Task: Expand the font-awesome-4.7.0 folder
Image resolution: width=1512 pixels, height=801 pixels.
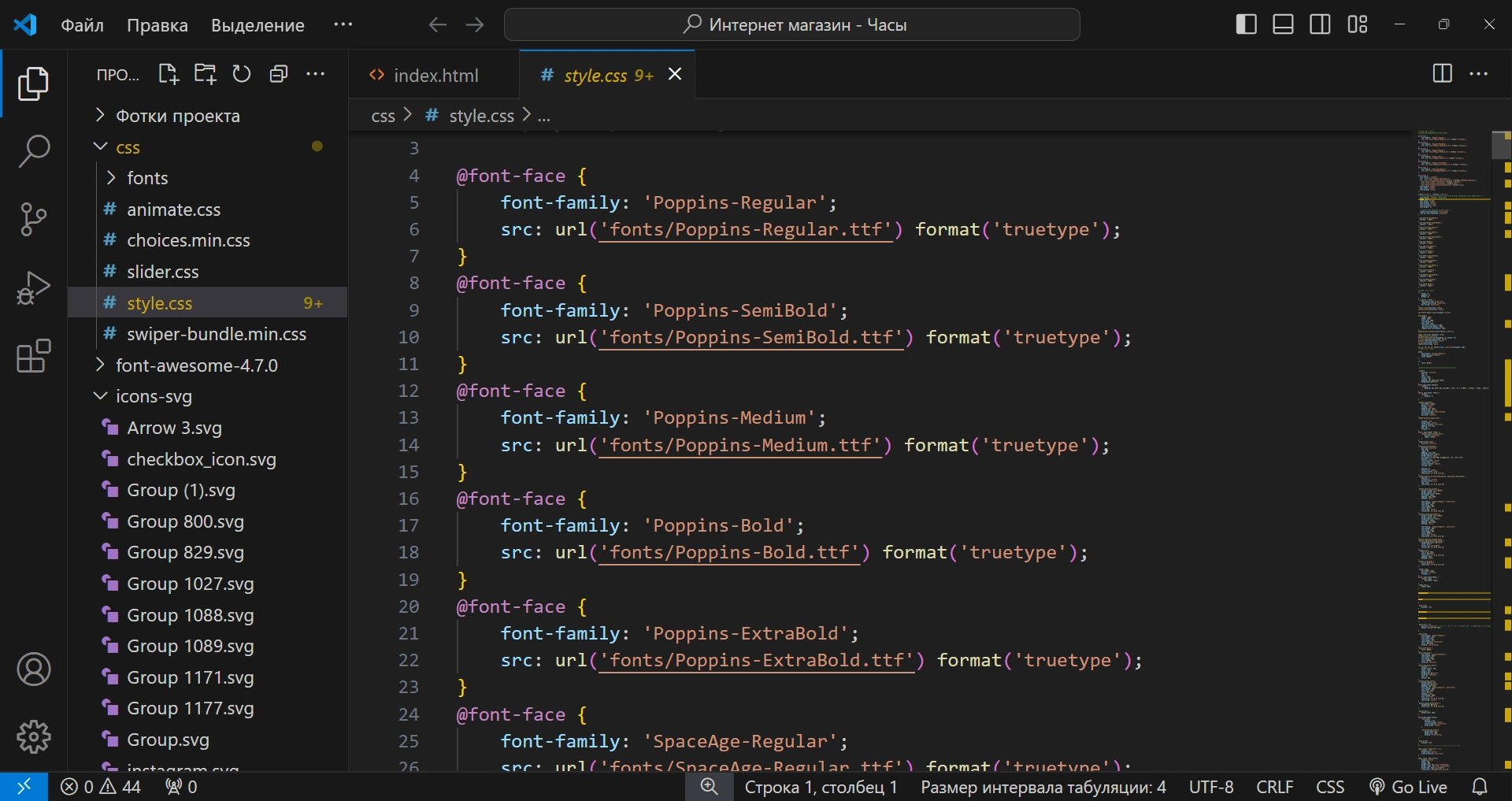Action: coord(196,365)
